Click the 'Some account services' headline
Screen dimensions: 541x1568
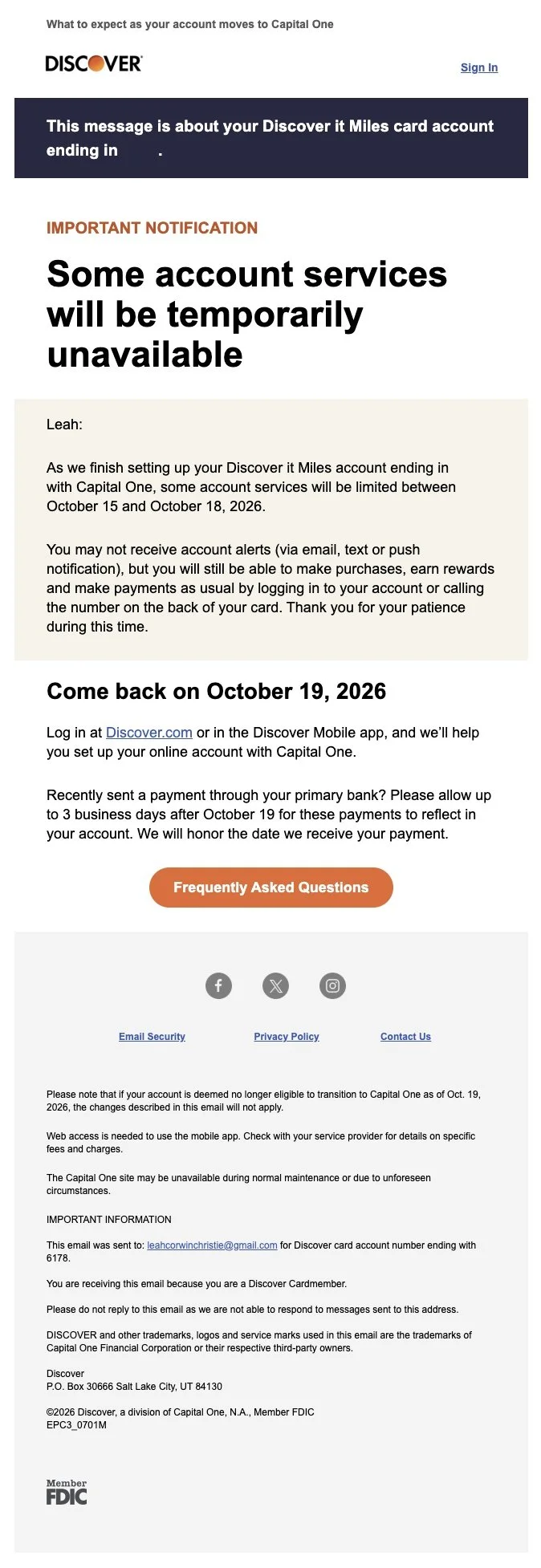(x=247, y=315)
